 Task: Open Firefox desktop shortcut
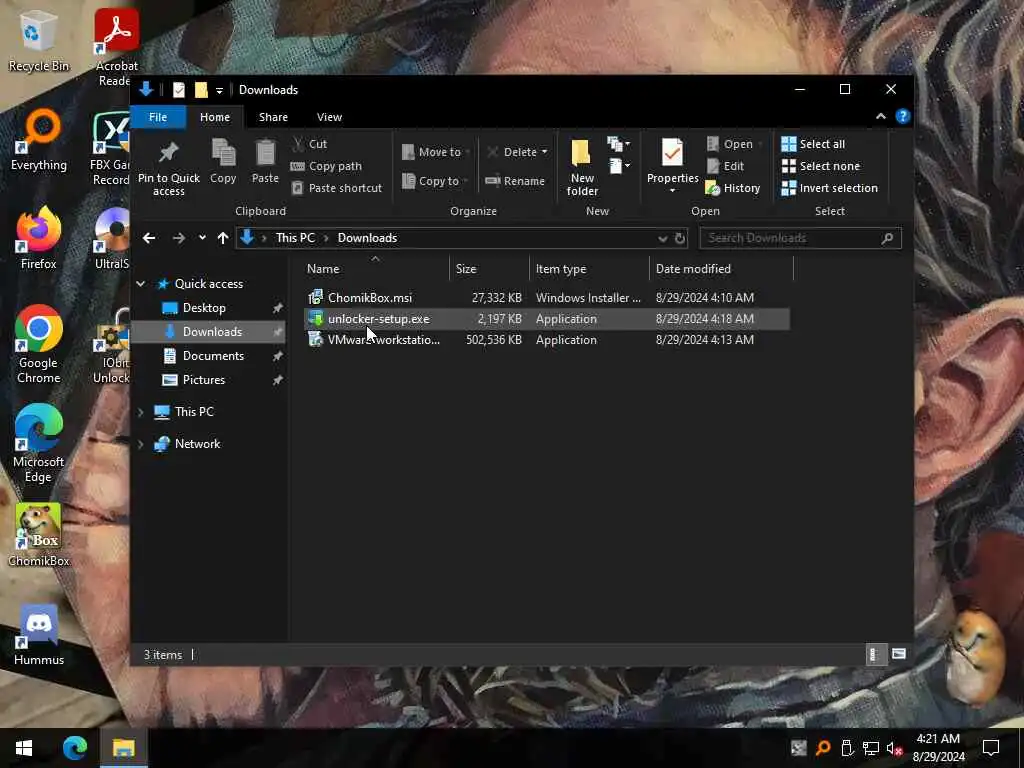coord(39,239)
